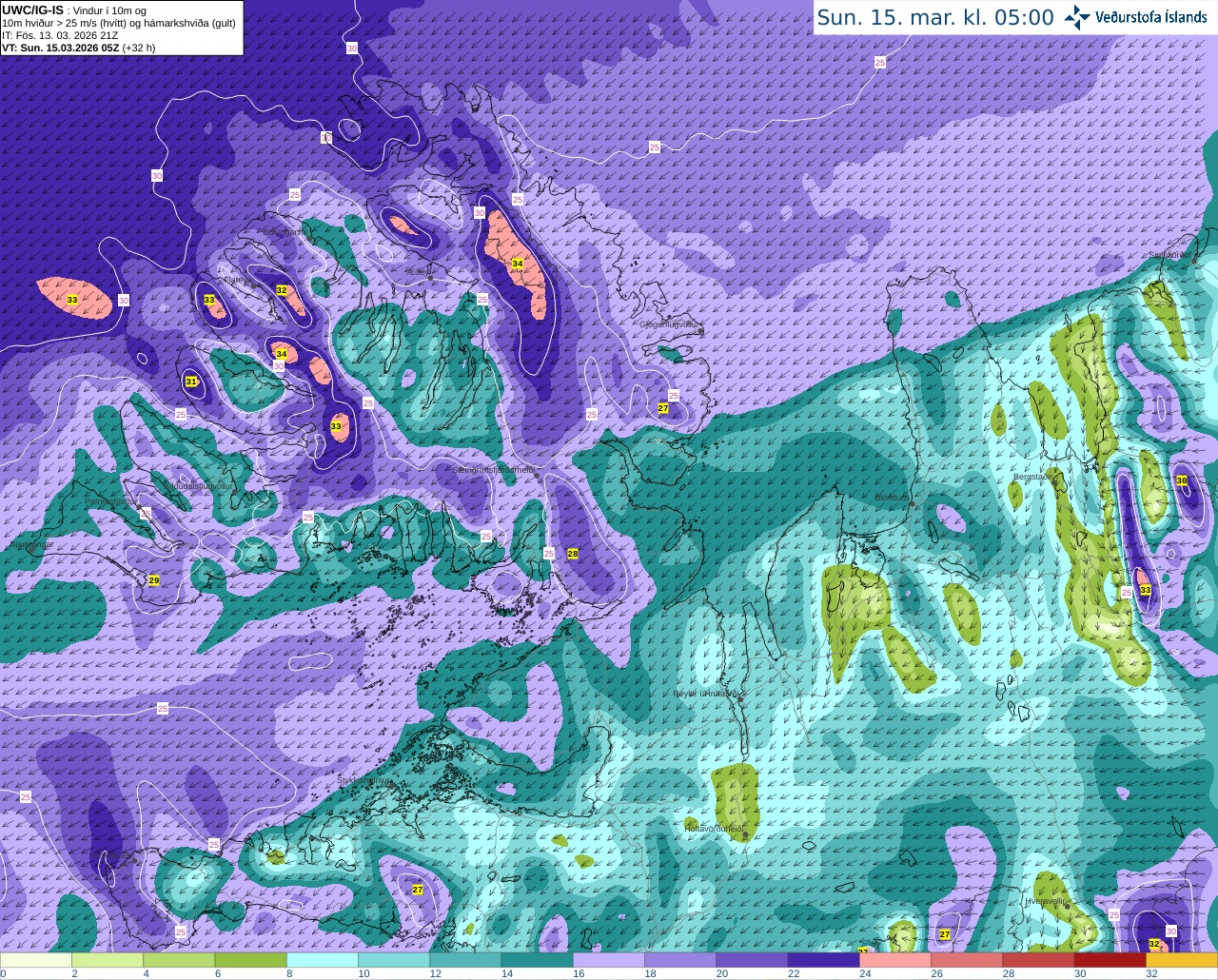
Task: Click the legend scale number 24
Action: 864,973
